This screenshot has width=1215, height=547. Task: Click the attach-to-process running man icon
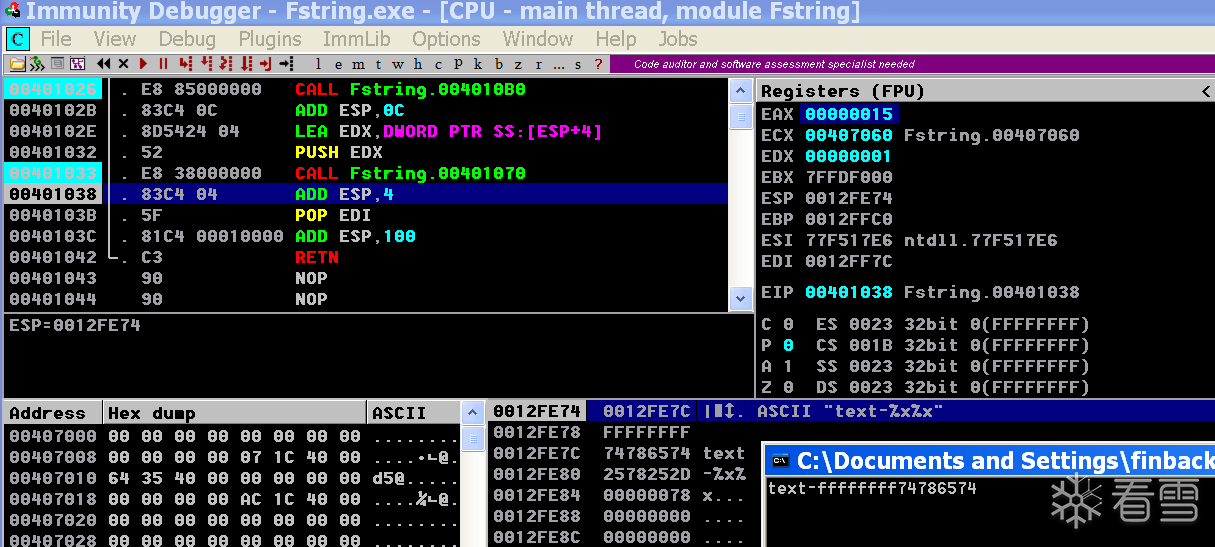37,64
